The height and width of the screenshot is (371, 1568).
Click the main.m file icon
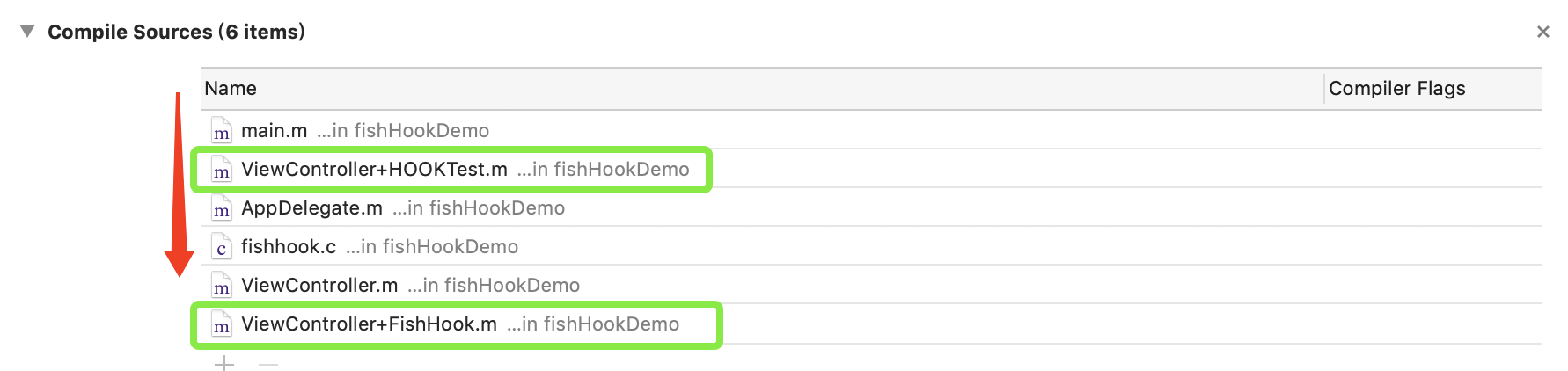221,131
